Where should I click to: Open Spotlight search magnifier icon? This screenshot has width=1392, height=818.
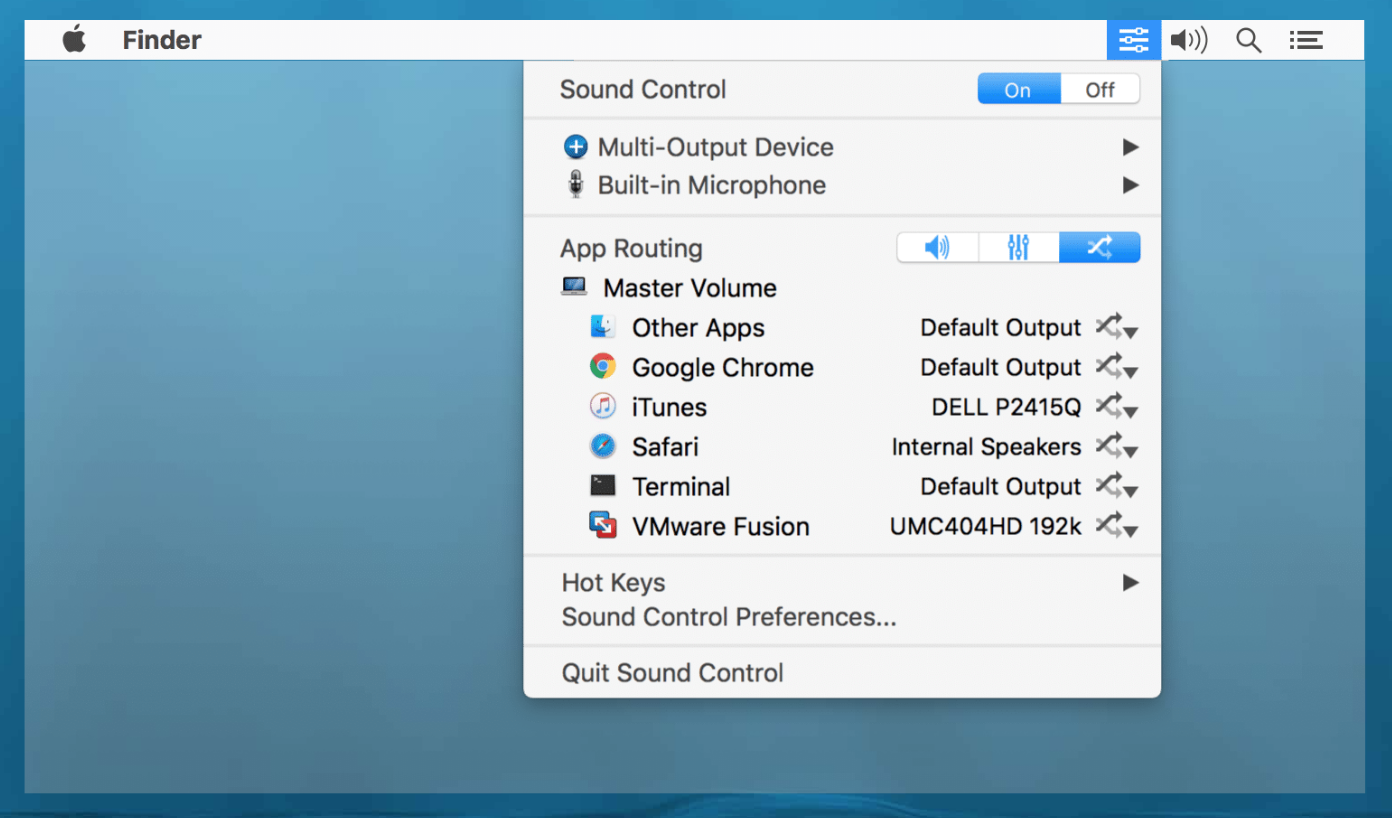pos(1248,40)
